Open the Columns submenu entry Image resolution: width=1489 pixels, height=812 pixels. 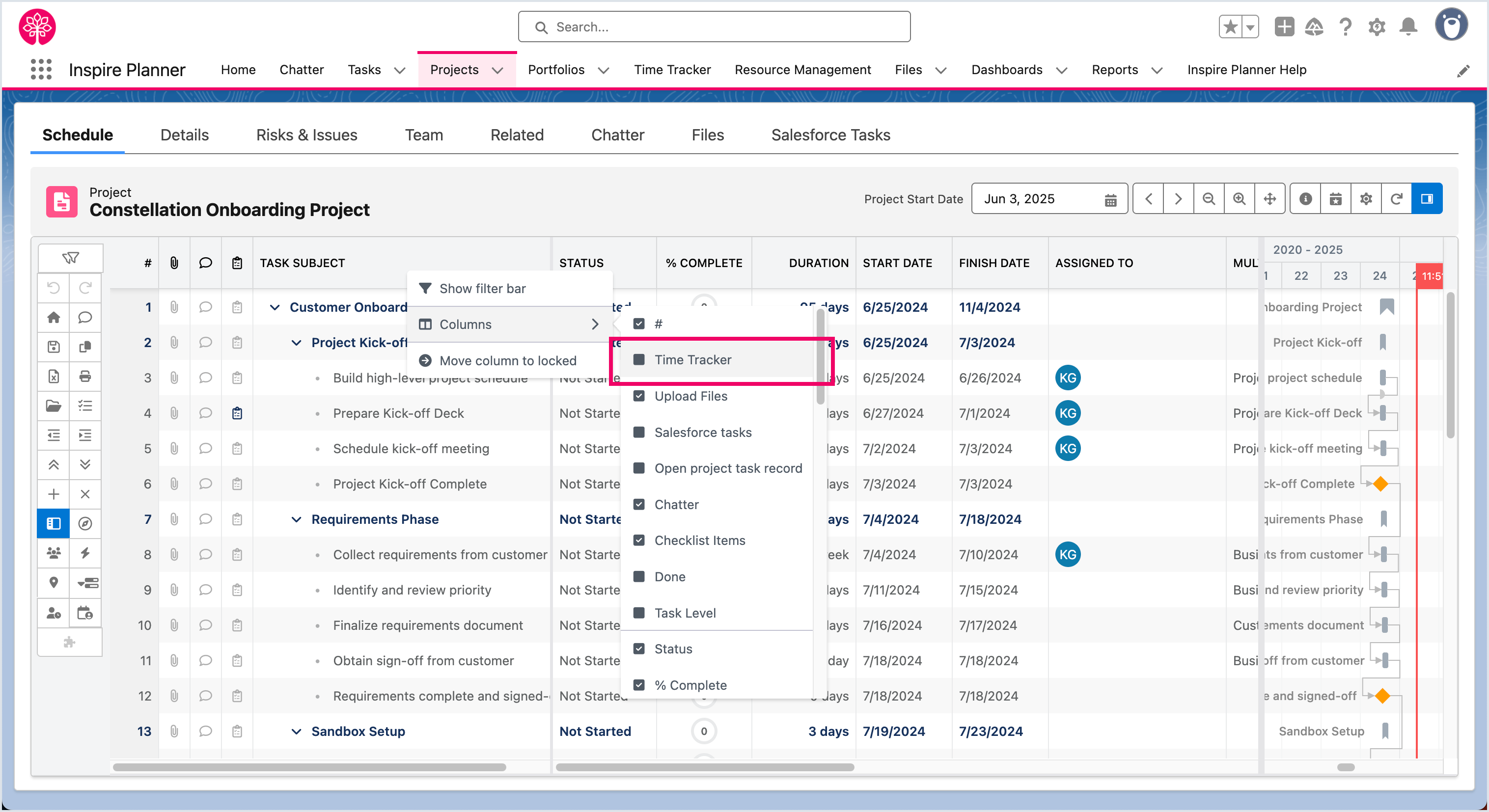[509, 324]
